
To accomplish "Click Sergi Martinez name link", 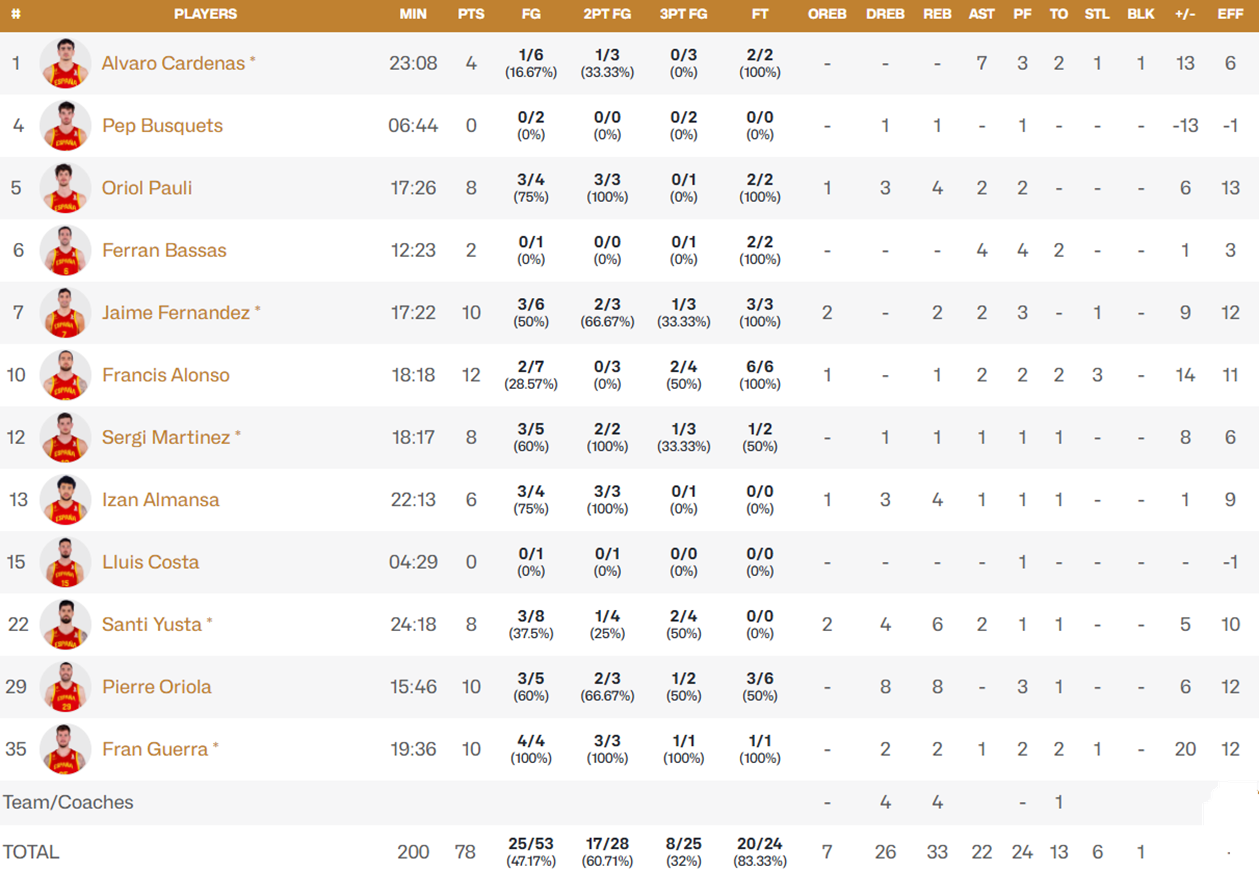I will [166, 438].
